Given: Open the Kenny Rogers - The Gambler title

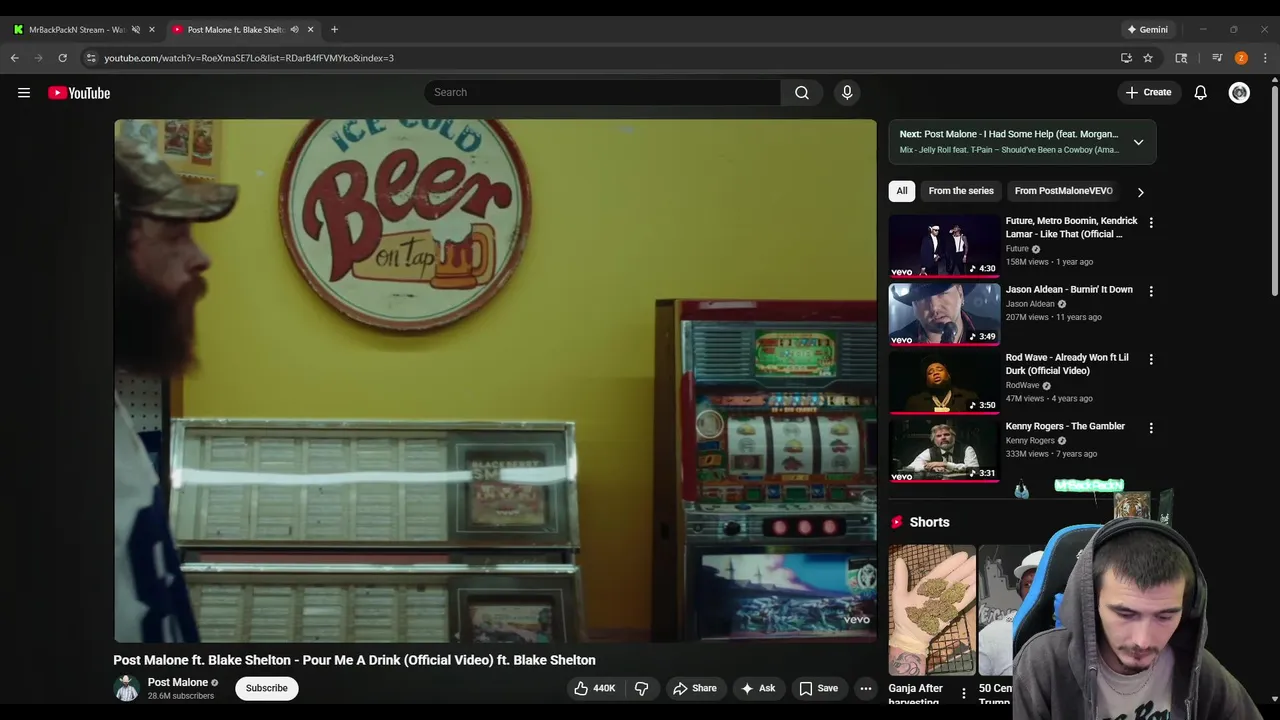Looking at the screenshot, I should point(1065,426).
